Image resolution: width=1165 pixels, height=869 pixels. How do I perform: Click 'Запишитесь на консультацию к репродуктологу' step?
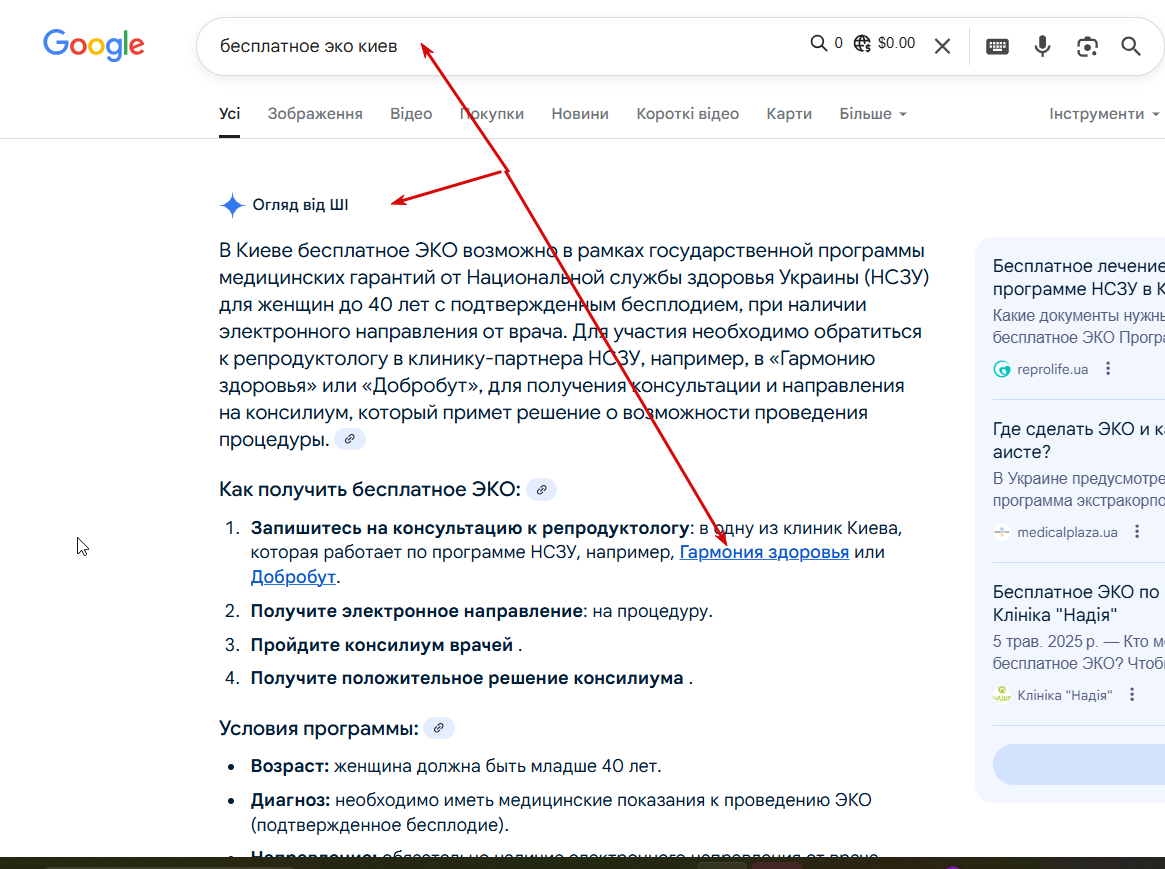click(x=470, y=528)
